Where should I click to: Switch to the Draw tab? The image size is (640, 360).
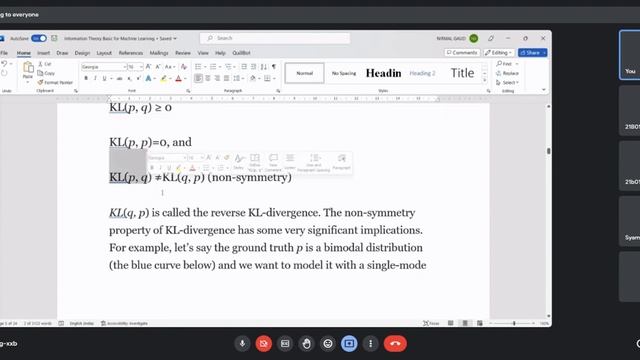(x=62, y=53)
